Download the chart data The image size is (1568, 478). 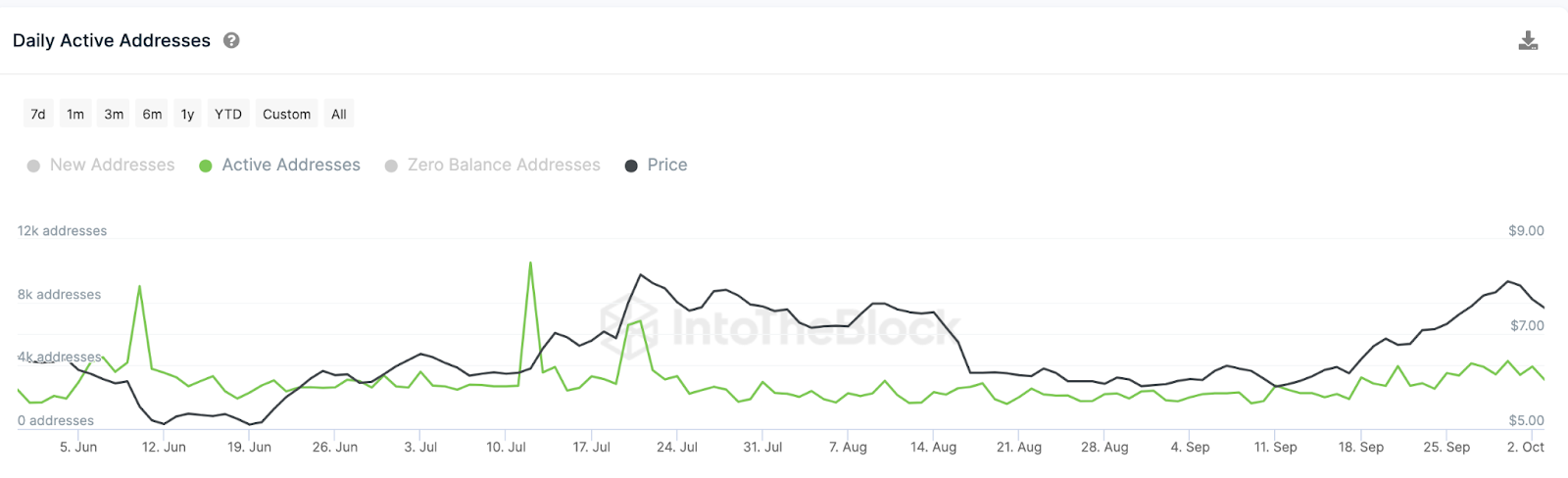(x=1528, y=40)
